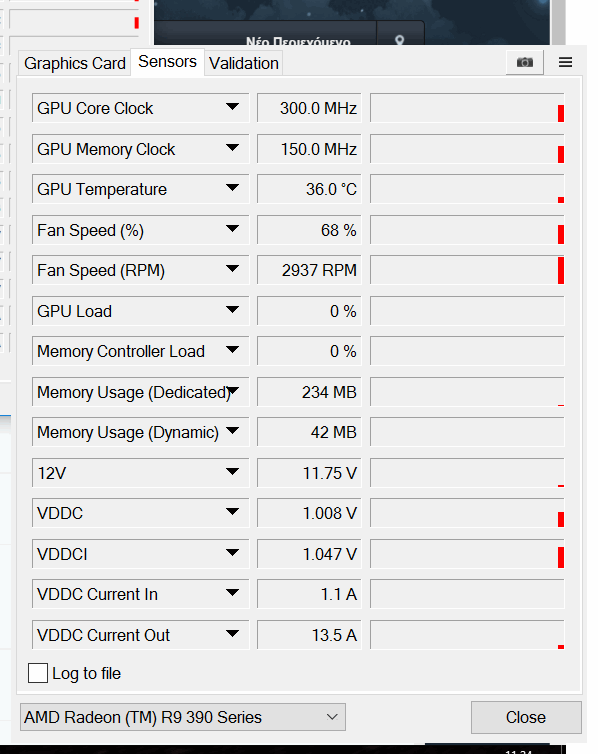The image size is (598, 754).
Task: Take a screenshot with the camera icon
Action: click(x=524, y=63)
